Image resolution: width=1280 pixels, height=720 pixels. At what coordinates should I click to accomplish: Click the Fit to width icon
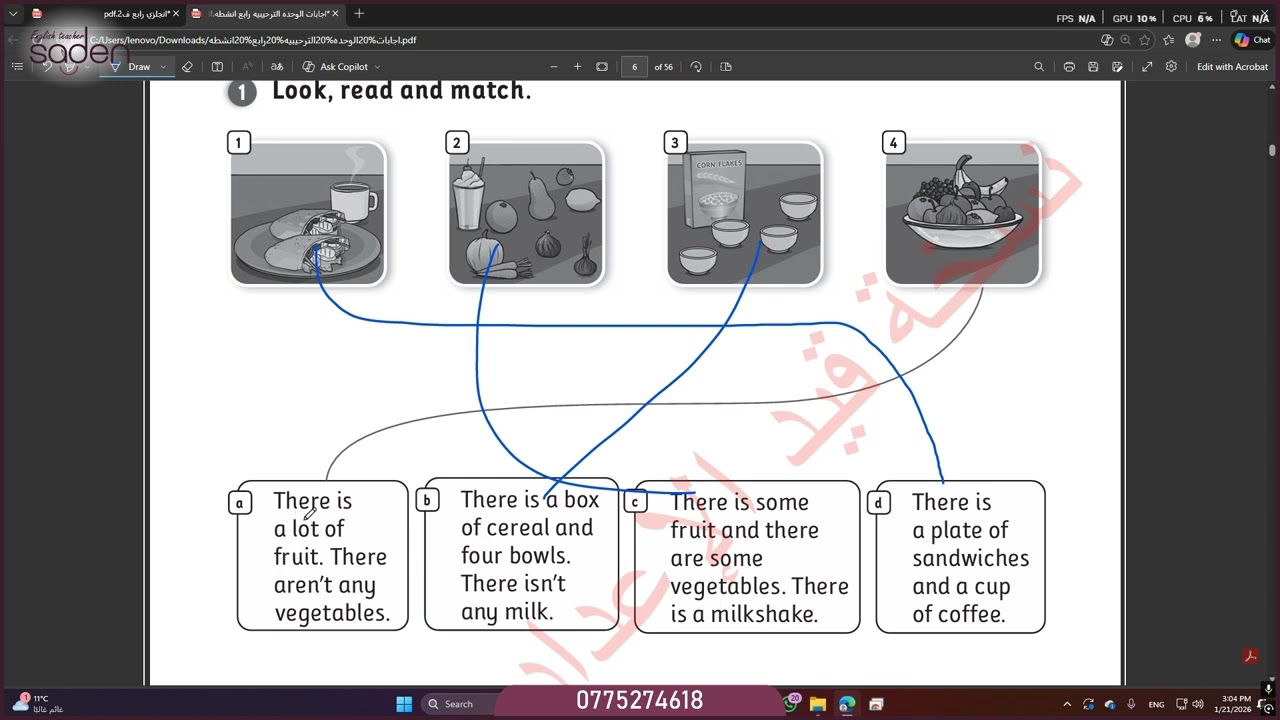click(x=602, y=67)
